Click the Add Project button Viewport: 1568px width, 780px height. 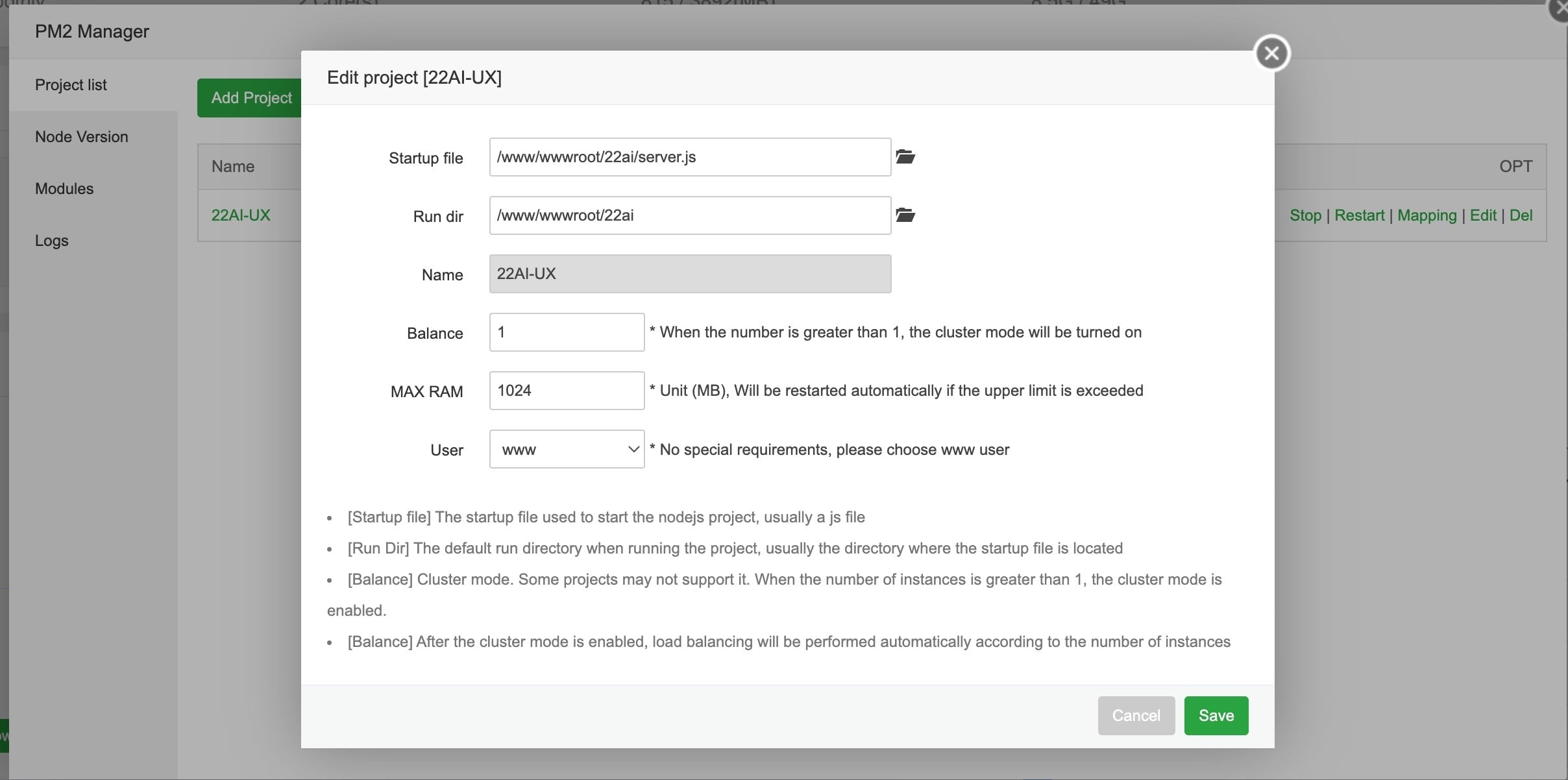251,98
